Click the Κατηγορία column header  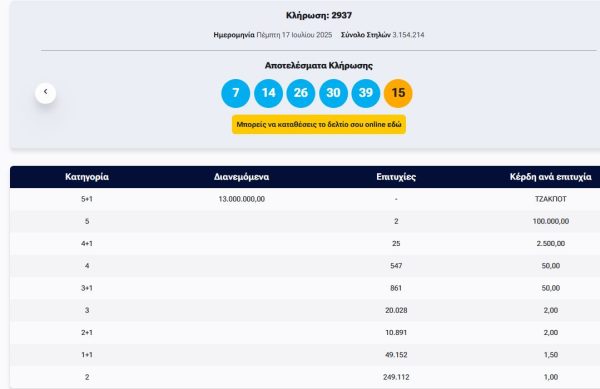tap(87, 177)
